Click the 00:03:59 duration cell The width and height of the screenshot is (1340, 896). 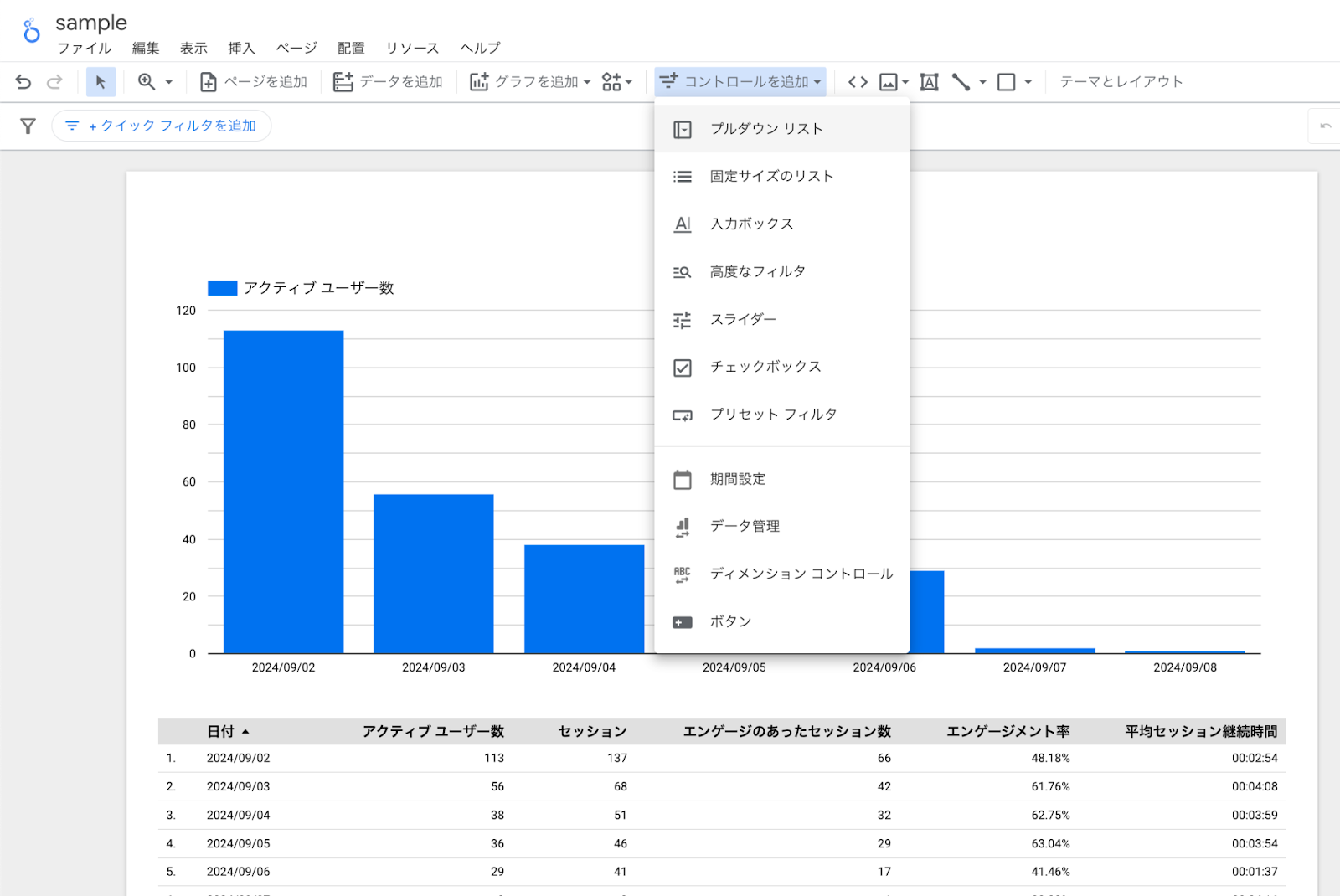click(1255, 816)
